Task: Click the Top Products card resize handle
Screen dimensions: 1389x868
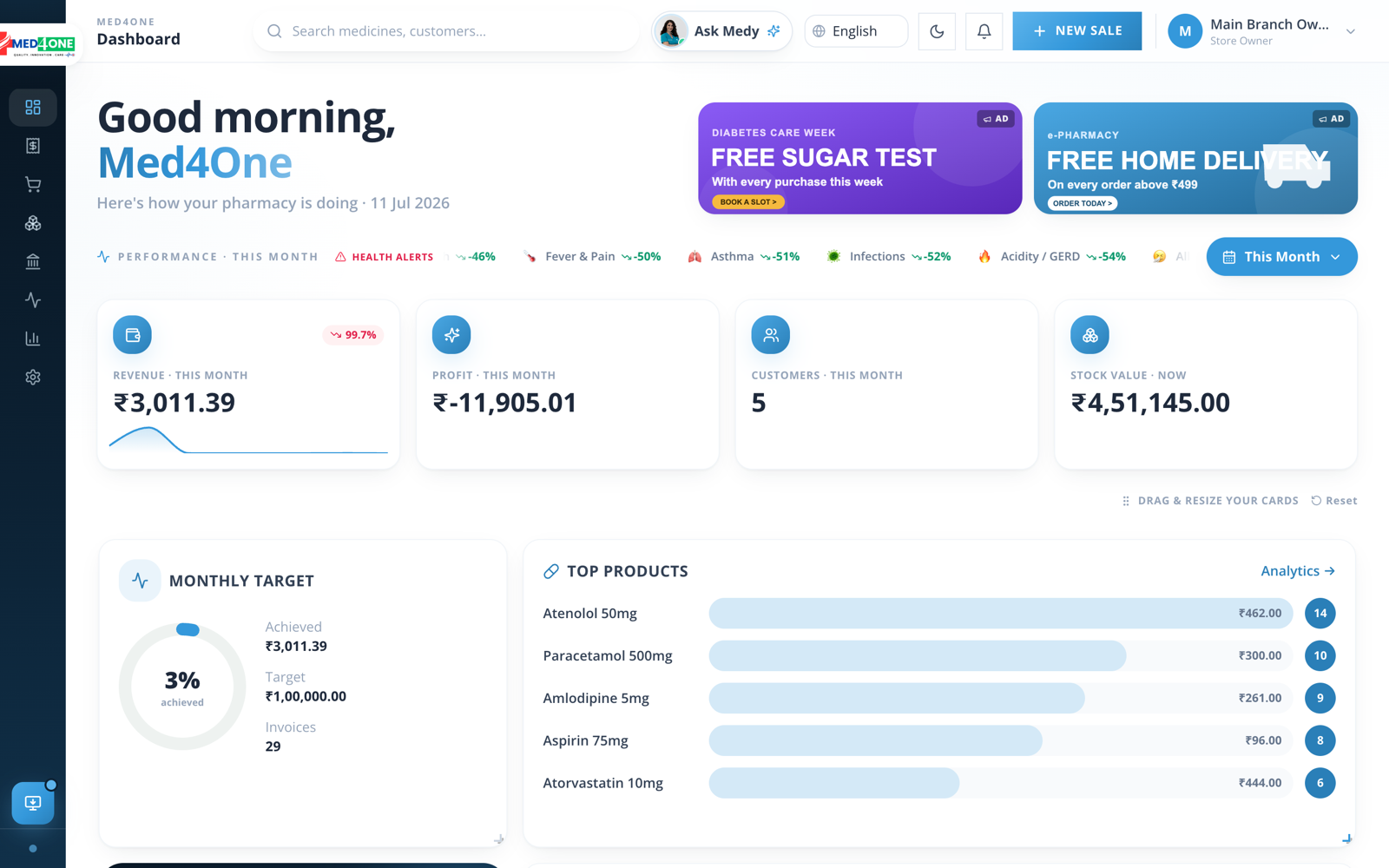Action: pos(1347,838)
